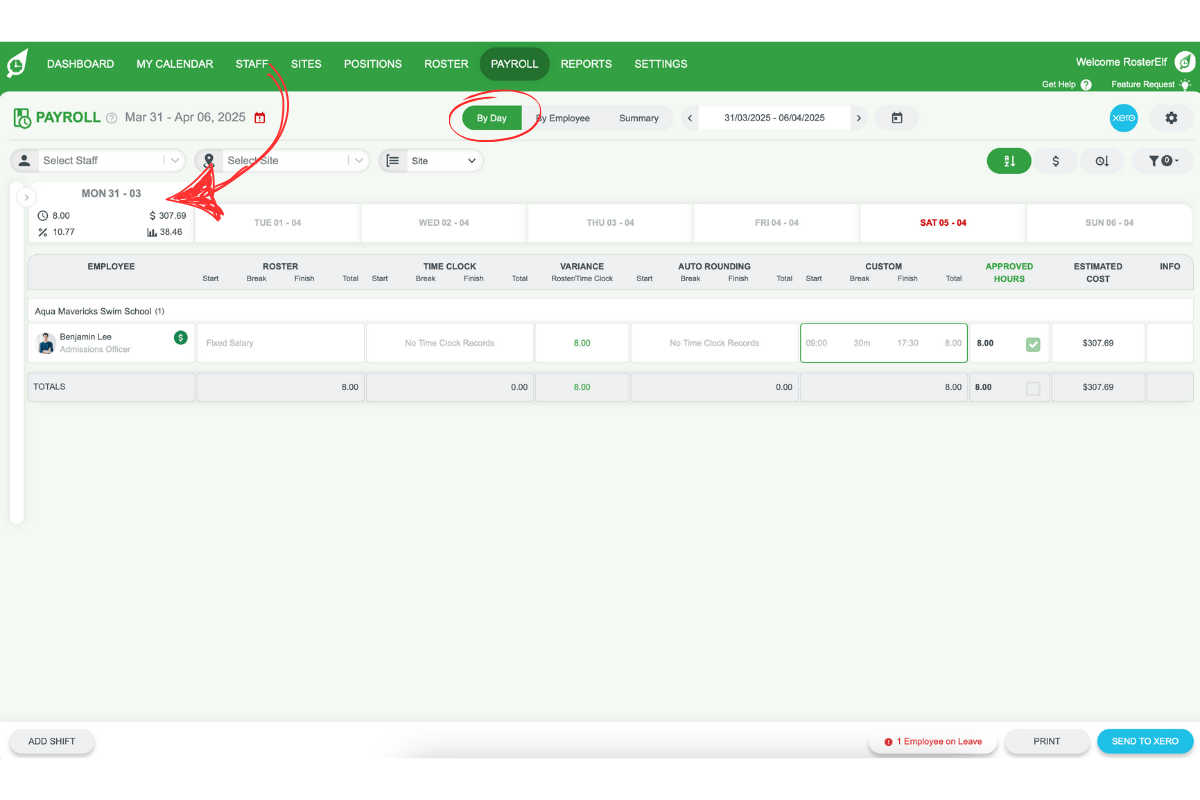Viewport: 1200px width, 800px height.
Task: Click the Xero integration icon
Action: [1124, 118]
